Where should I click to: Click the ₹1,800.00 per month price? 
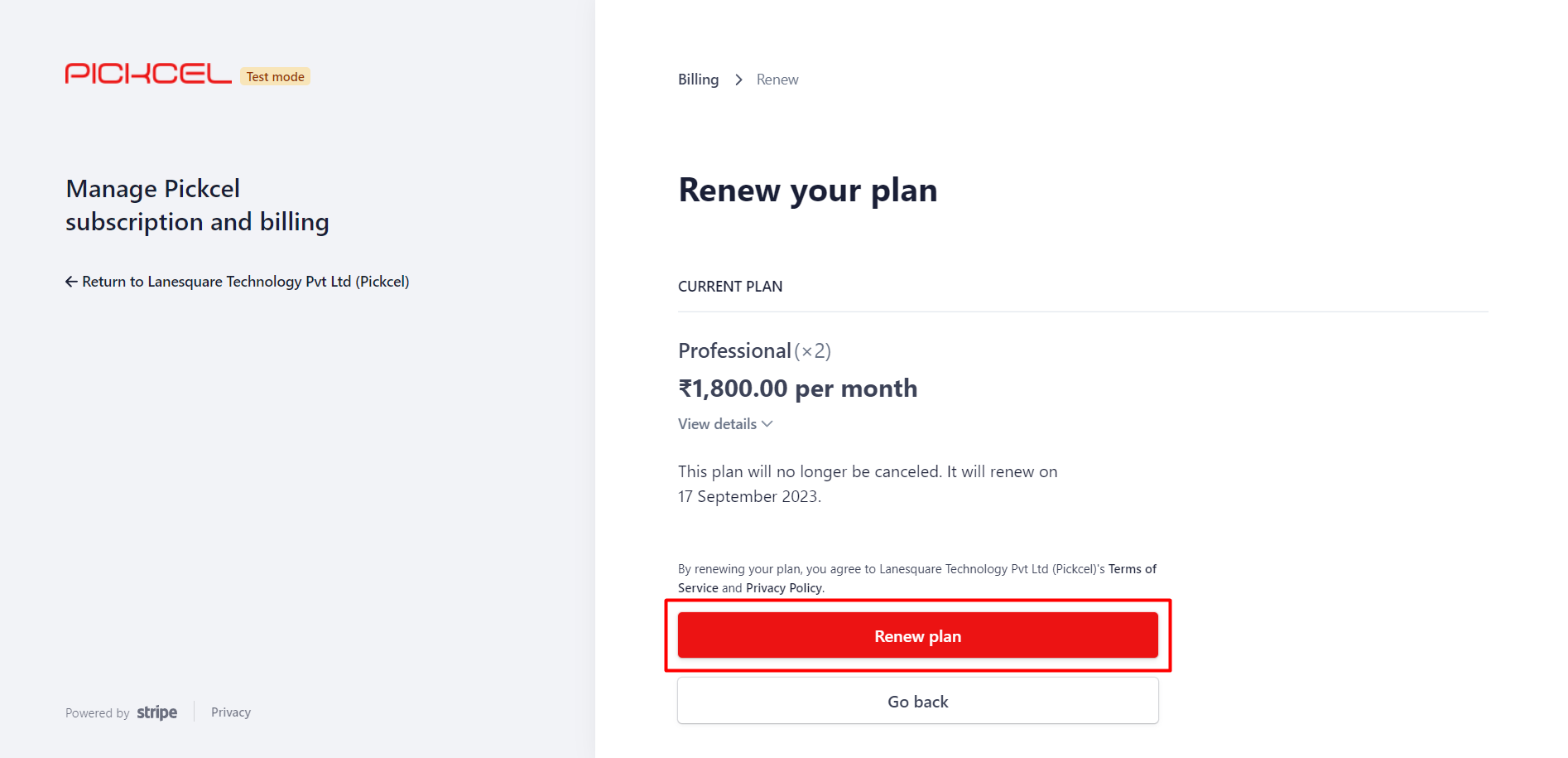click(x=798, y=389)
